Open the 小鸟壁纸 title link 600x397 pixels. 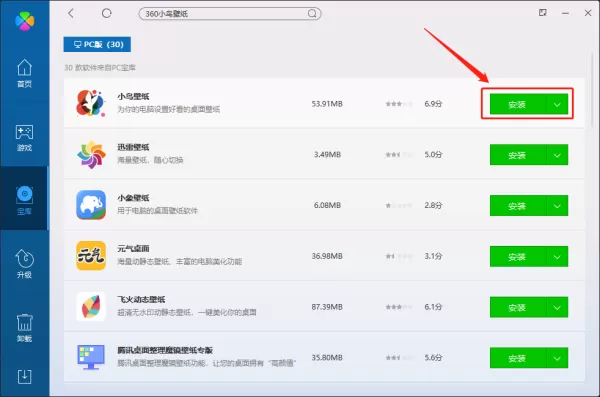[133, 96]
